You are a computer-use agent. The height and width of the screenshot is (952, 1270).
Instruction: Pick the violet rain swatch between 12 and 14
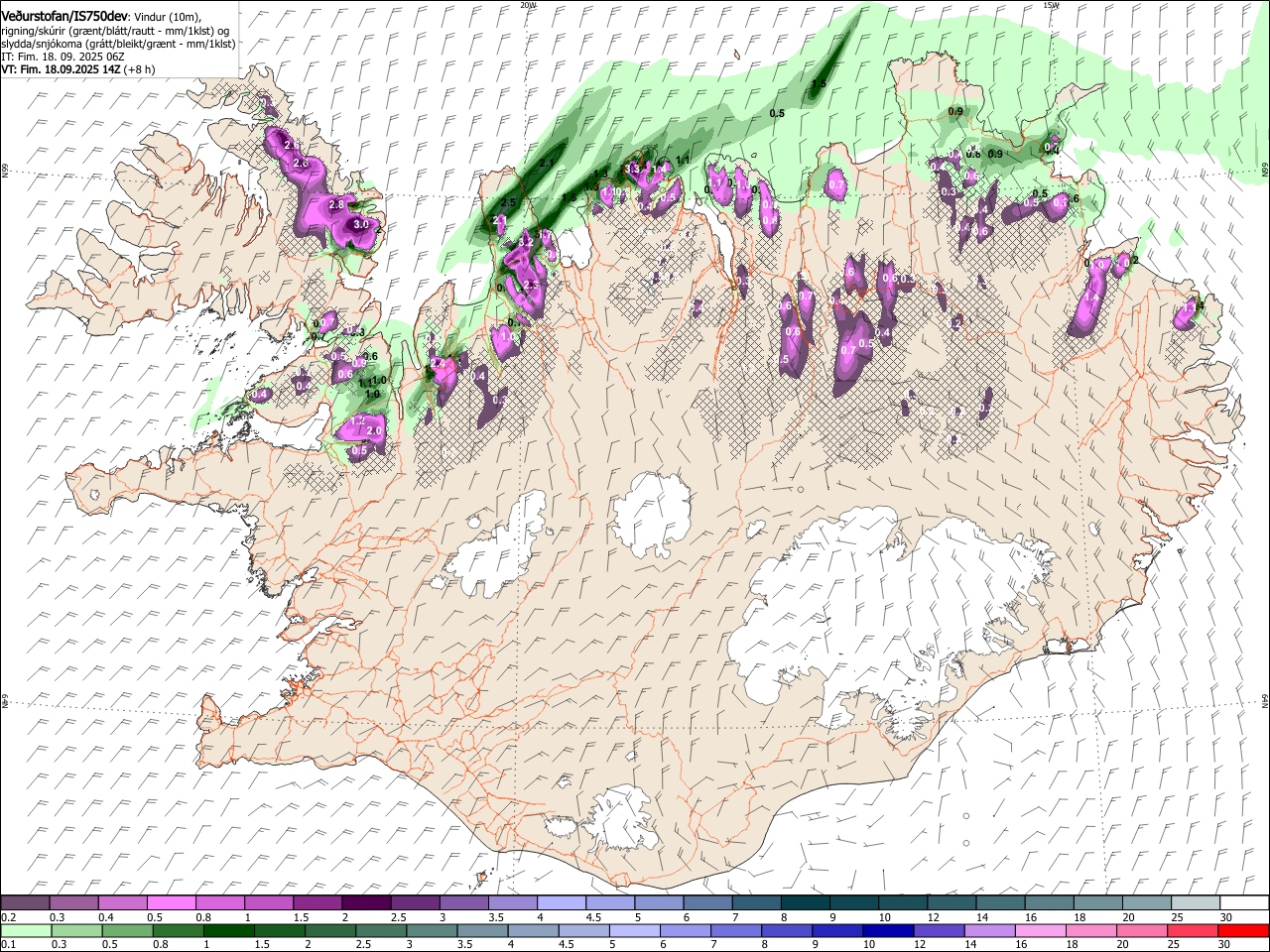click(x=938, y=930)
